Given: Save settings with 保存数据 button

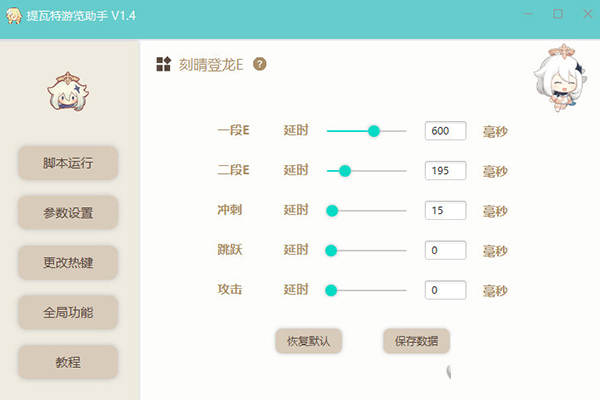Looking at the screenshot, I should click(x=416, y=341).
